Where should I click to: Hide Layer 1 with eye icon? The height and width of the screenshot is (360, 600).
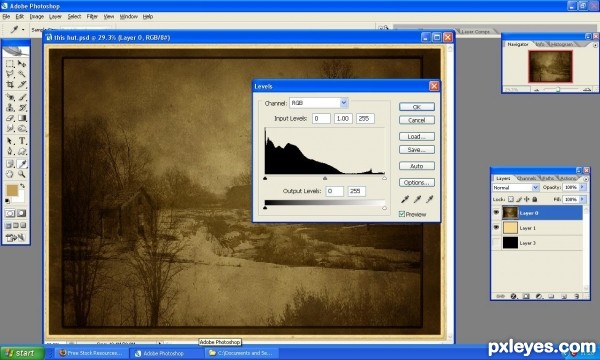pyautogui.click(x=496, y=227)
